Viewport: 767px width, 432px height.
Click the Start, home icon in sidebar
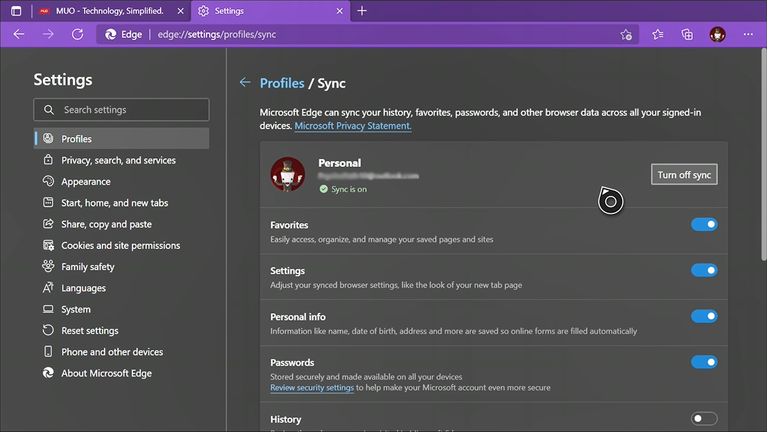click(x=48, y=202)
